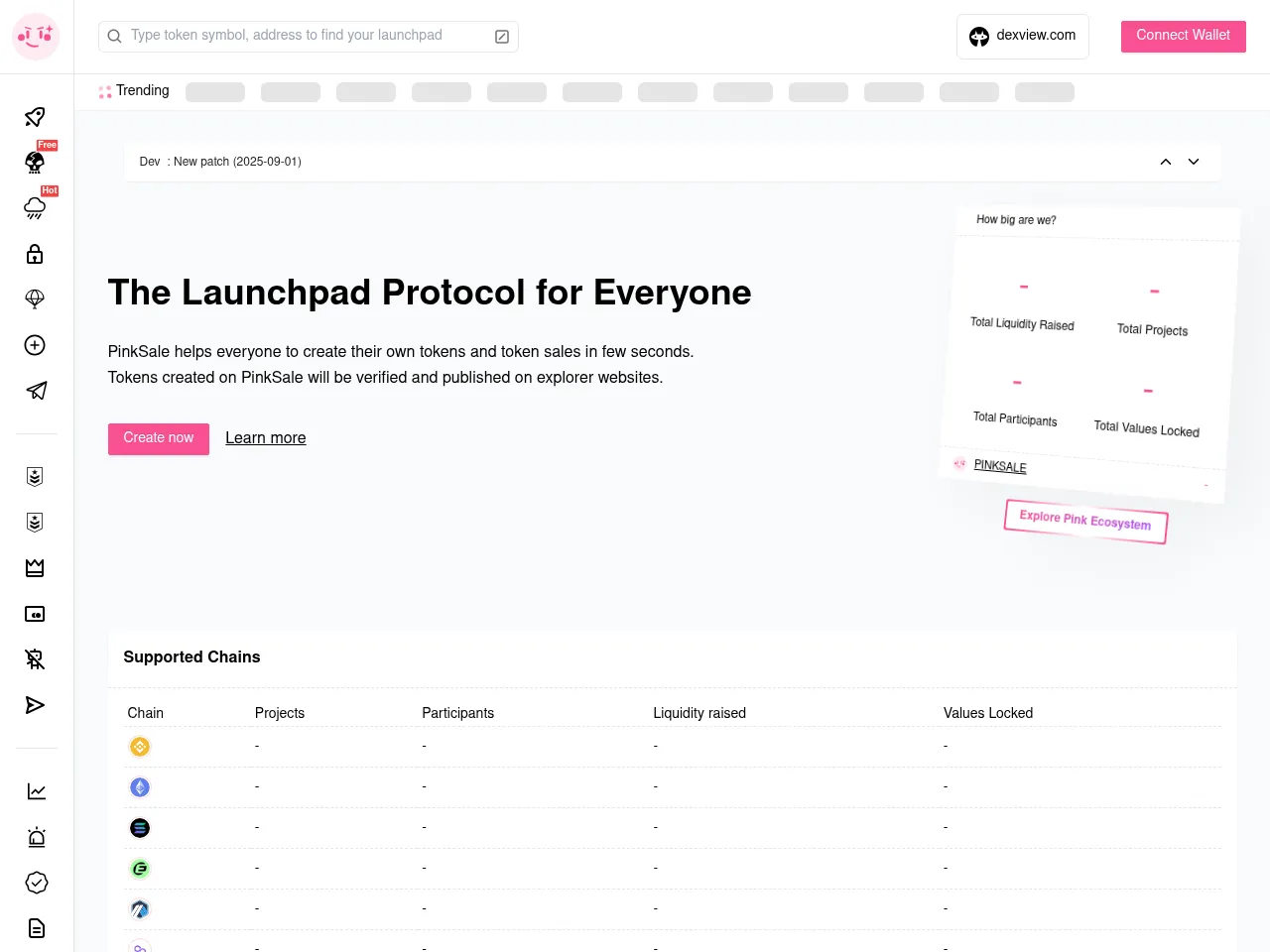The width and height of the screenshot is (1270, 952).
Task: Open the chart Leaderboard icon near sidebar bottom
Action: tap(36, 790)
